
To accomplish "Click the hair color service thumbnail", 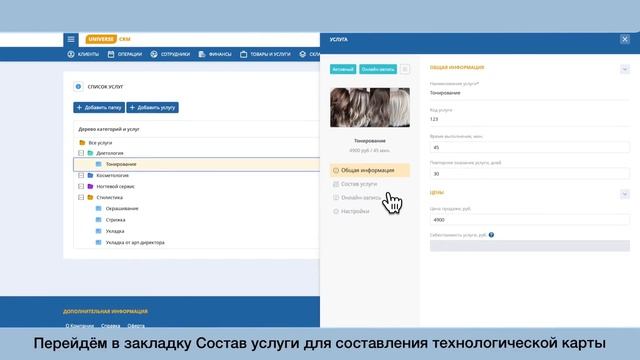I will pos(370,107).
